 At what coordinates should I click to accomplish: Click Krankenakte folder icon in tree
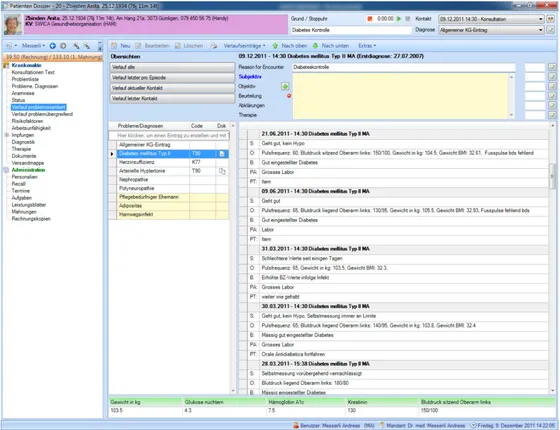point(6,65)
